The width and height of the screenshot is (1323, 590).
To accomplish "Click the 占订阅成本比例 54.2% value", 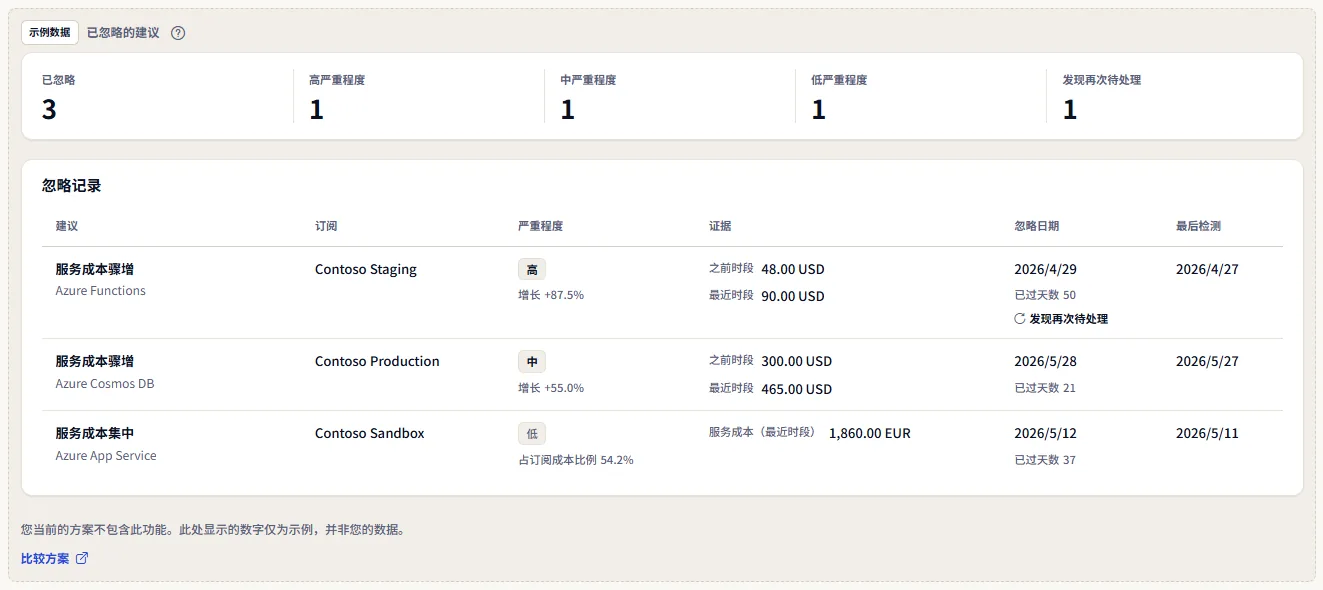I will click(x=576, y=460).
